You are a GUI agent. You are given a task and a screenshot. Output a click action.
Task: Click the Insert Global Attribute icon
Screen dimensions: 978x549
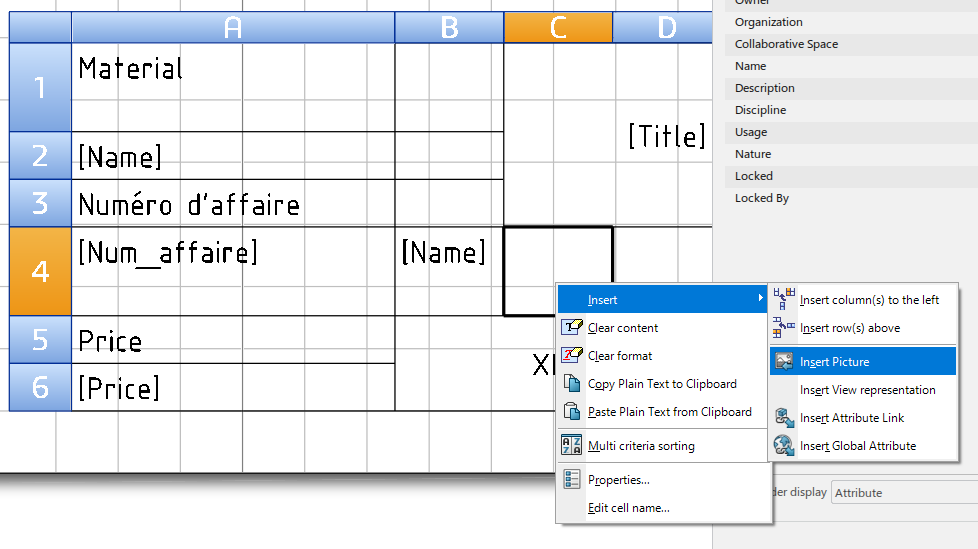tap(784, 445)
